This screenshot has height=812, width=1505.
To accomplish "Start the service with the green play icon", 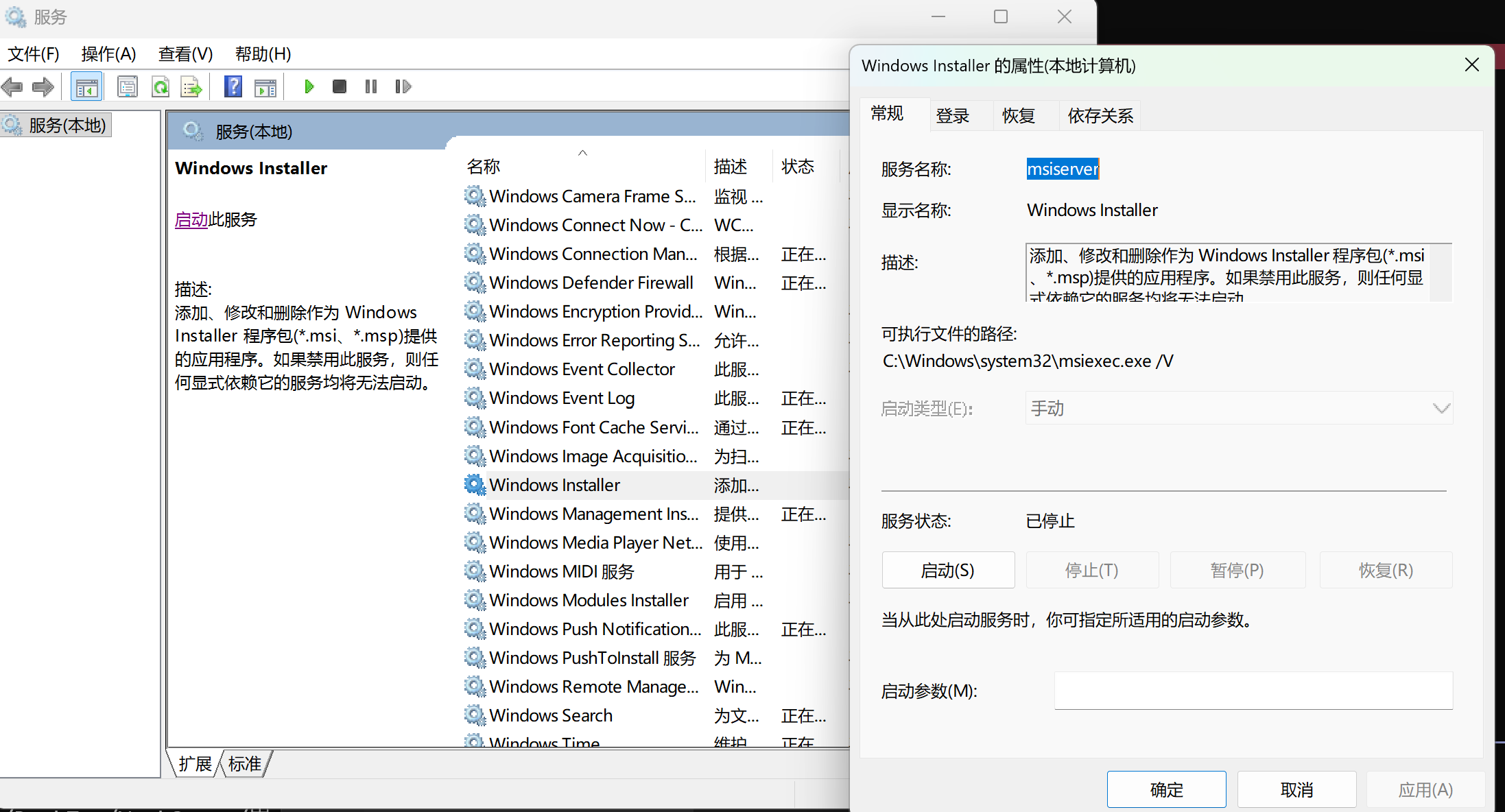I will coord(309,86).
